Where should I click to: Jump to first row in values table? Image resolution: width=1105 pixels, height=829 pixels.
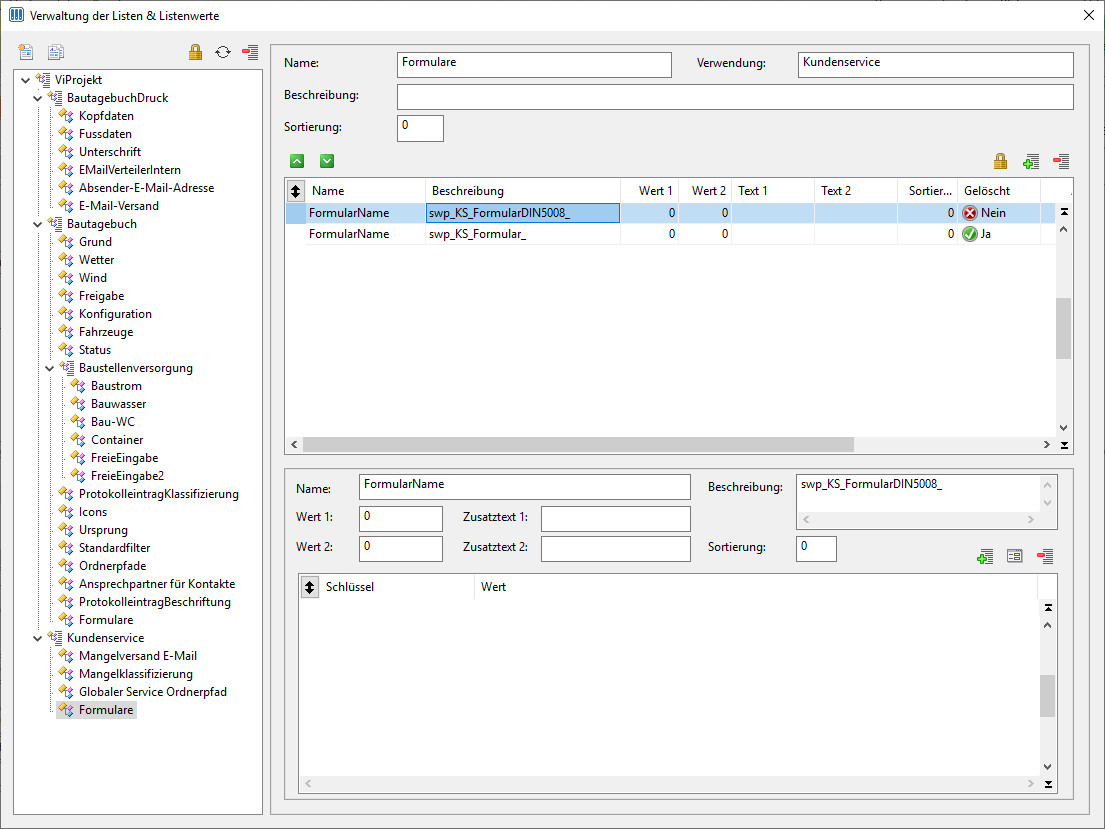[x=1064, y=211]
